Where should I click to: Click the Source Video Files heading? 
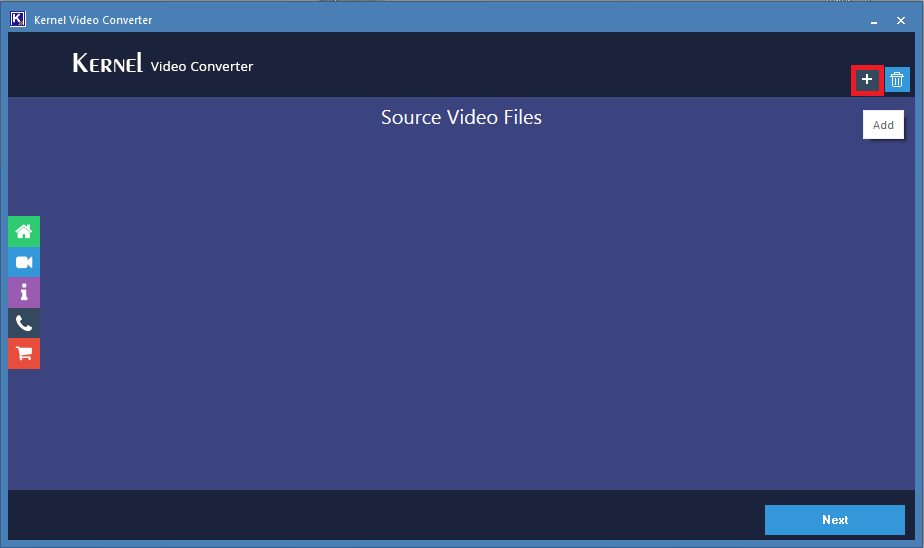(x=461, y=117)
